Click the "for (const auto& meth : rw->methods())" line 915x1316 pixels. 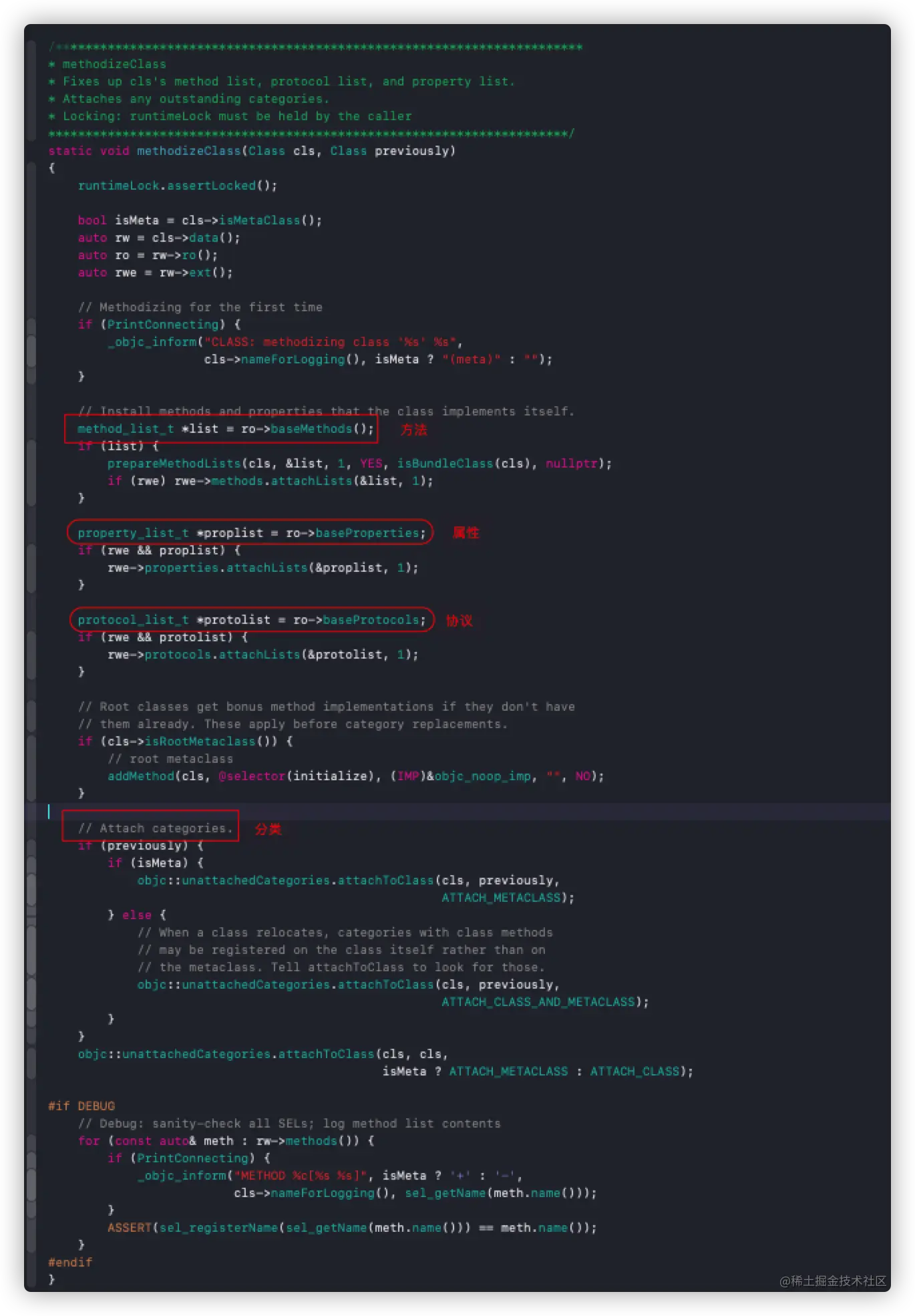(x=226, y=1141)
